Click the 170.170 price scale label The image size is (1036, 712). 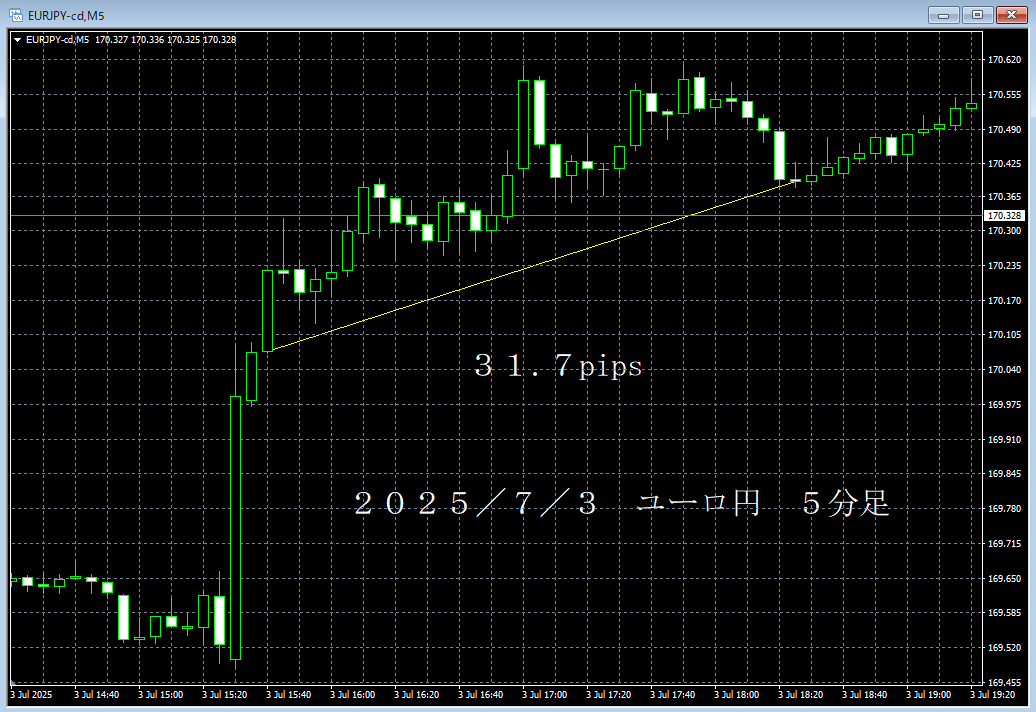[x=1004, y=301]
